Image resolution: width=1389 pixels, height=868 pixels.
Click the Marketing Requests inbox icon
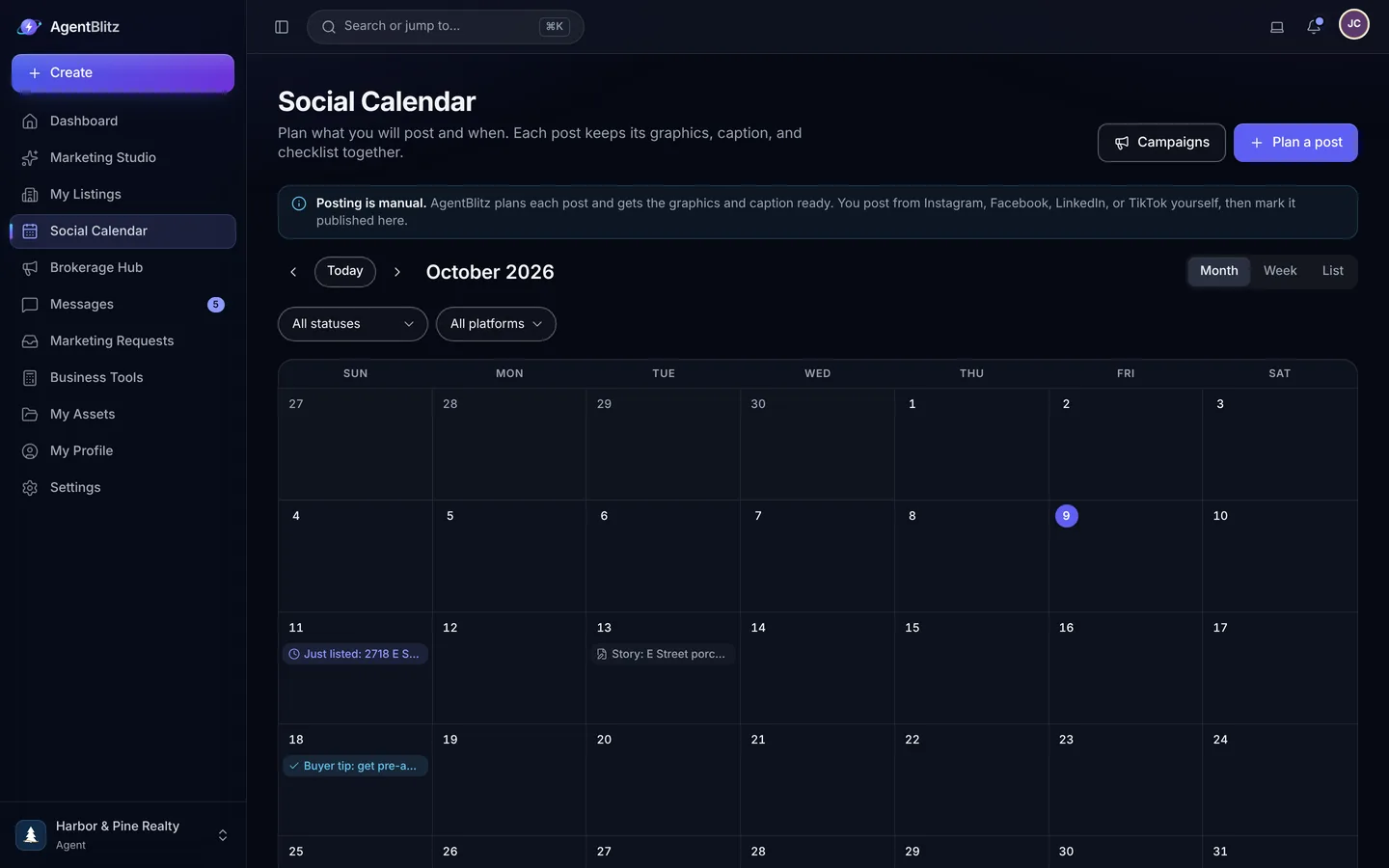click(x=30, y=341)
